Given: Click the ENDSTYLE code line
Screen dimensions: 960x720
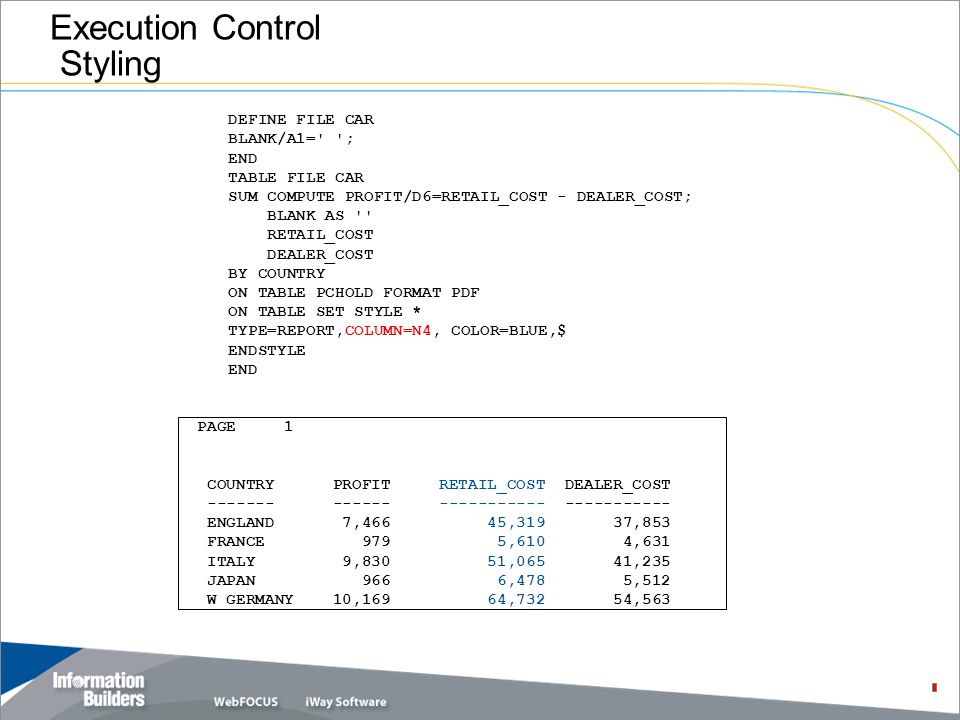Looking at the screenshot, I should (x=266, y=350).
